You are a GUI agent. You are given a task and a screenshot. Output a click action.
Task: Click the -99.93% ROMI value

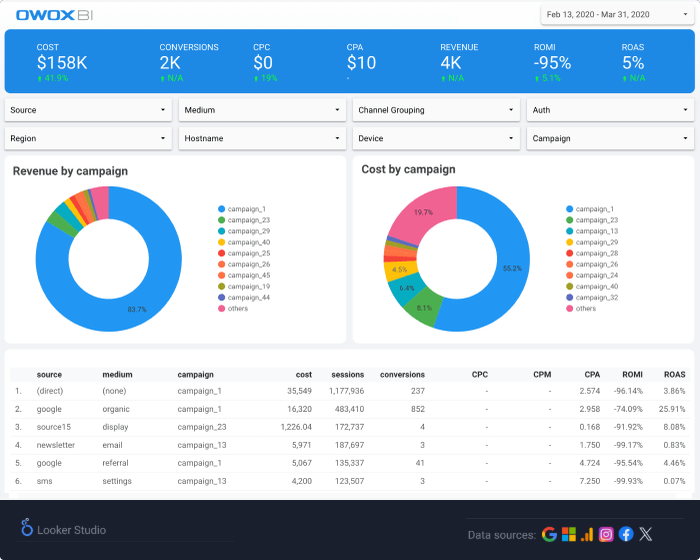pos(628,481)
